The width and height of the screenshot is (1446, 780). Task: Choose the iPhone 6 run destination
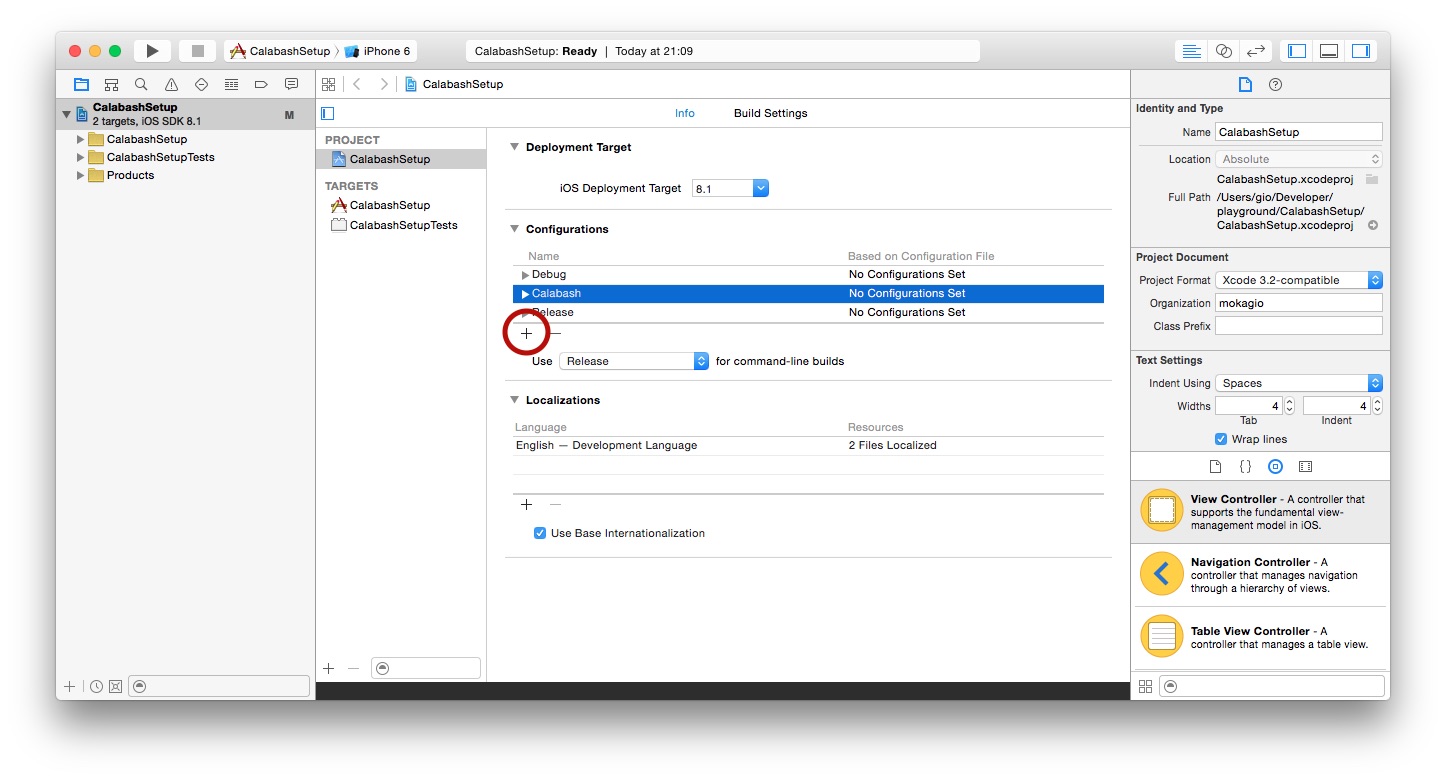tap(378, 51)
